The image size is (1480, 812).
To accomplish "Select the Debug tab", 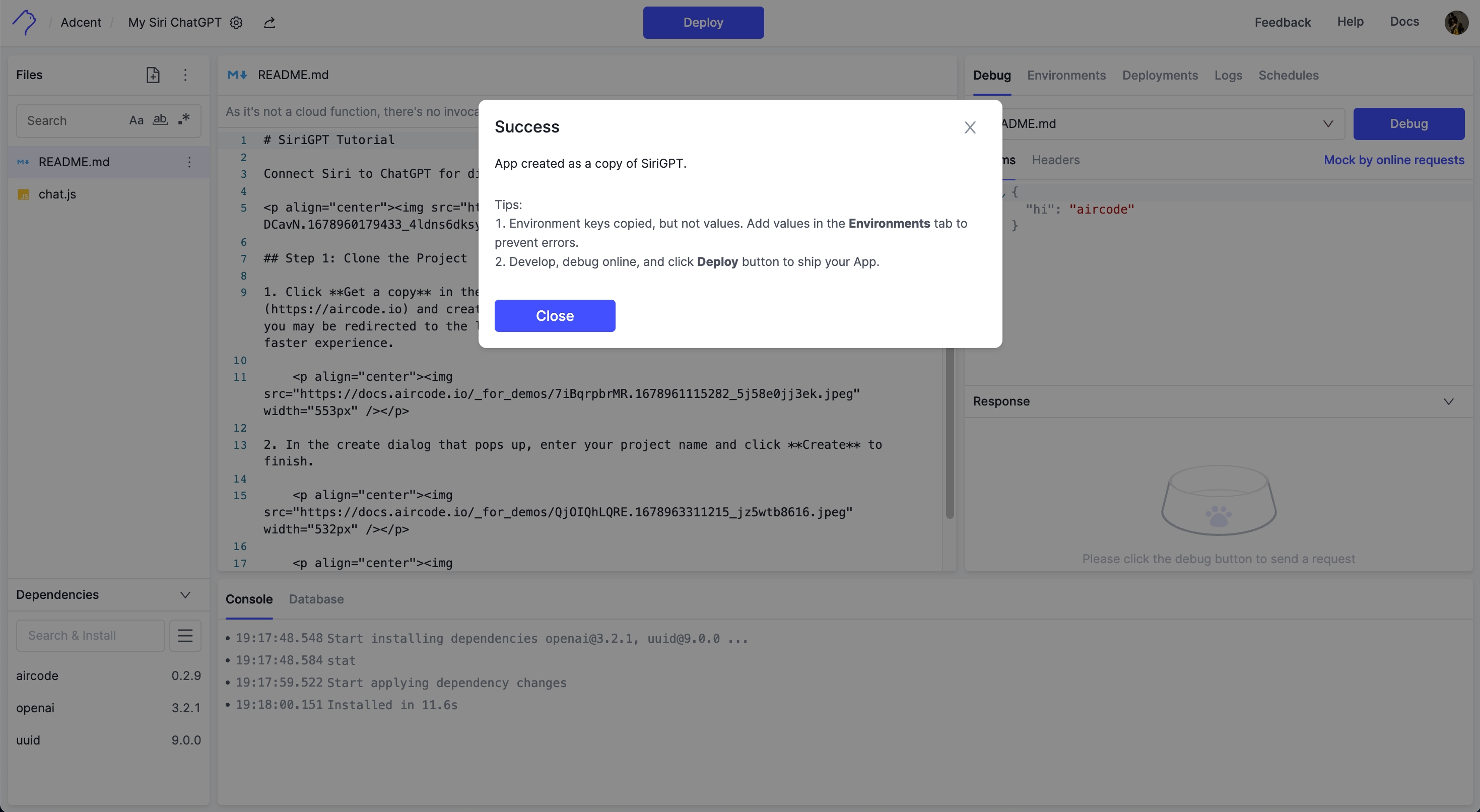I will click(992, 75).
